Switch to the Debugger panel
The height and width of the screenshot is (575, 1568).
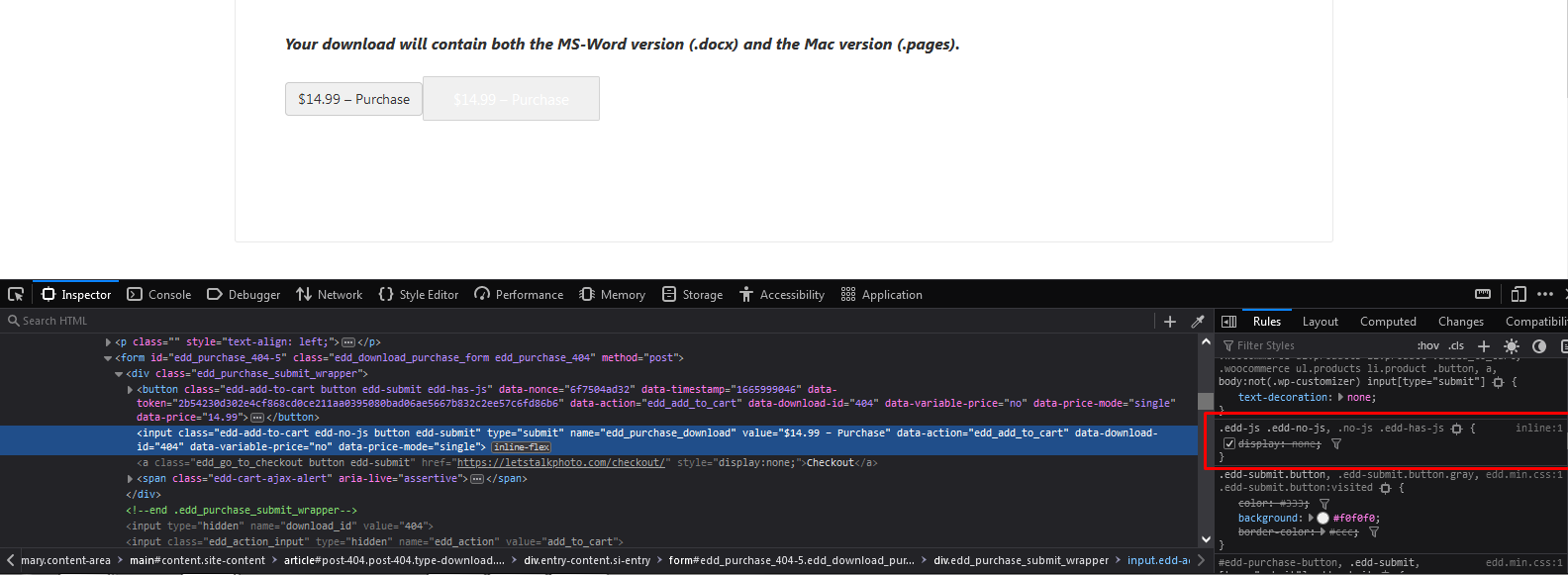point(244,294)
